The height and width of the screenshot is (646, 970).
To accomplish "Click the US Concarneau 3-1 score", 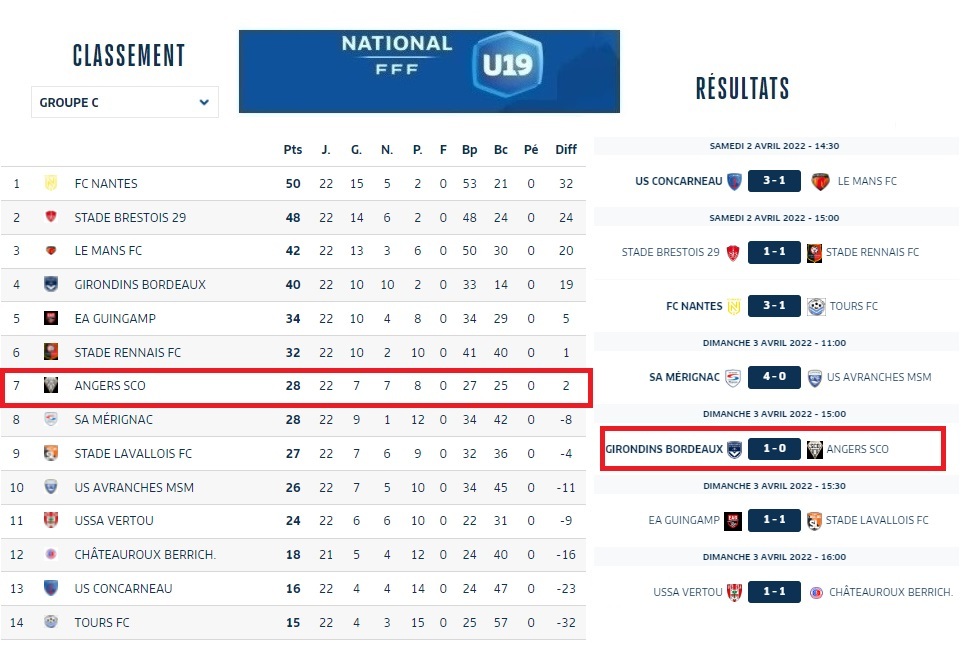I will [774, 181].
